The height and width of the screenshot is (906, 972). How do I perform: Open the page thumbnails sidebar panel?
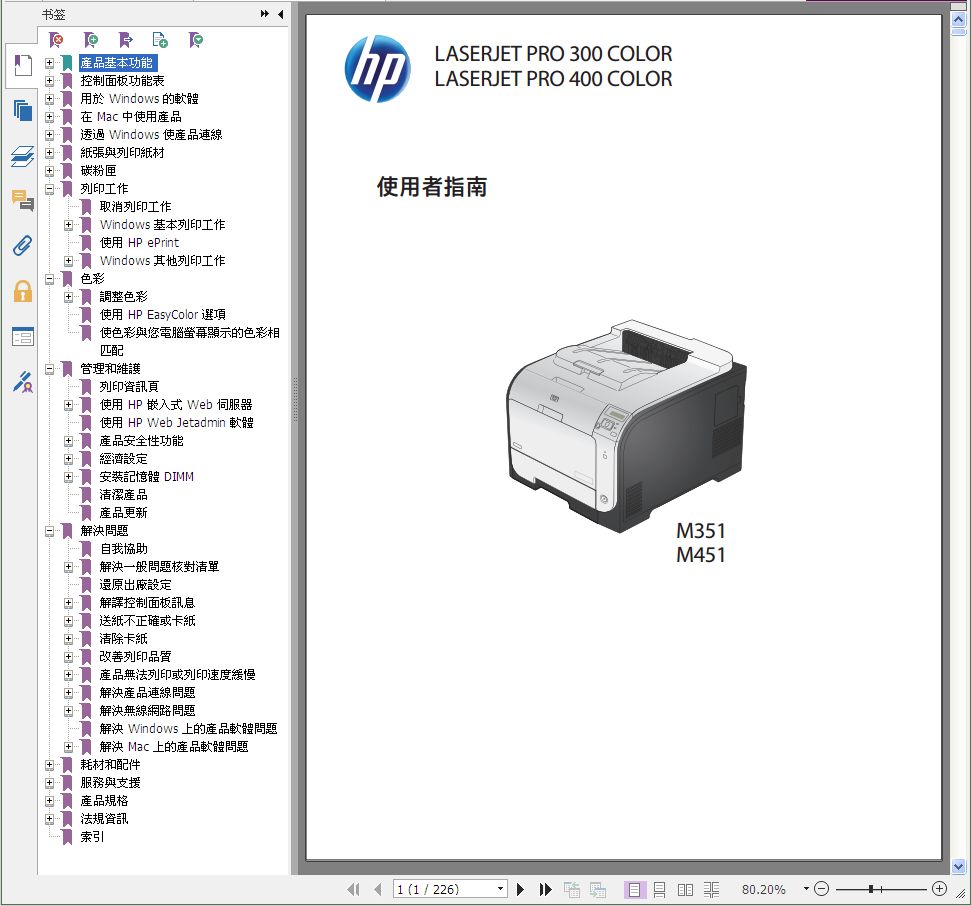click(23, 110)
